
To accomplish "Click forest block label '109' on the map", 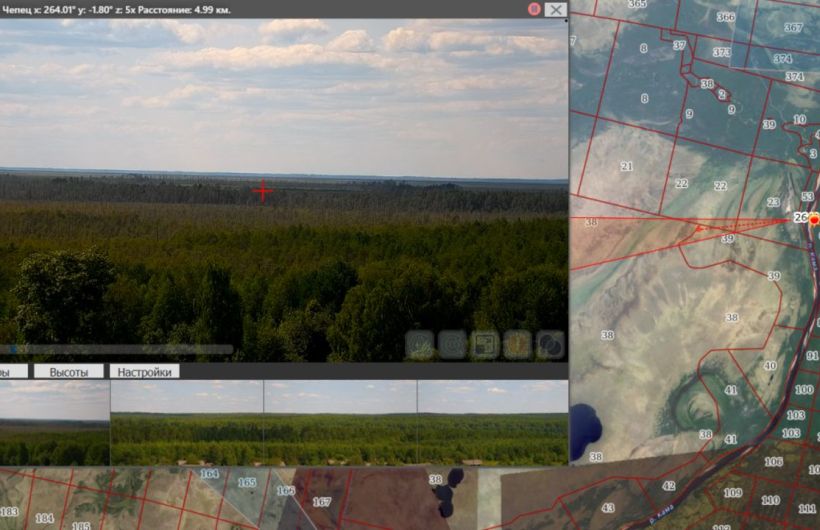I will click(x=733, y=493).
